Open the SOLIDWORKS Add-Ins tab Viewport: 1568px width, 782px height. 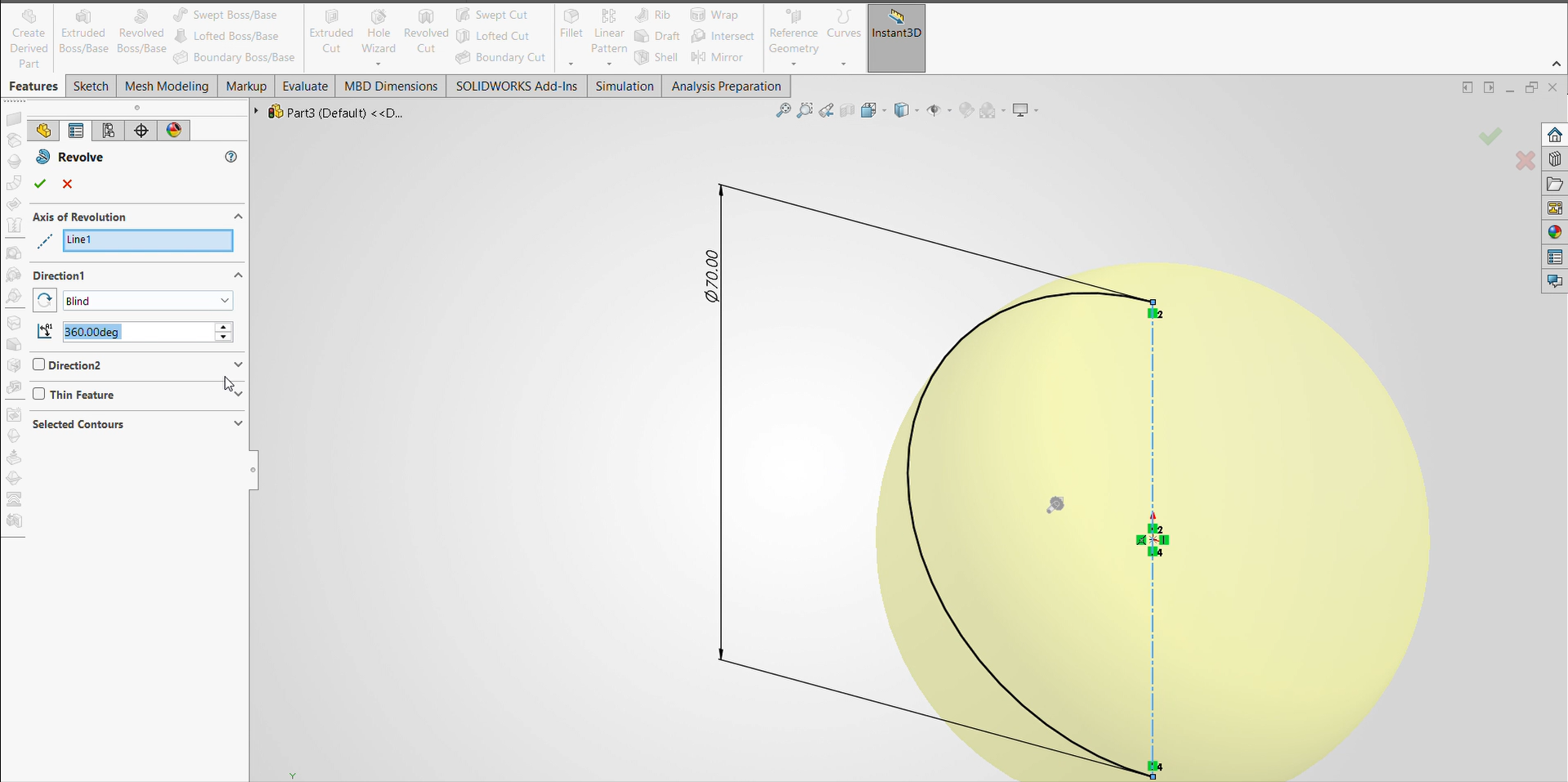517,86
